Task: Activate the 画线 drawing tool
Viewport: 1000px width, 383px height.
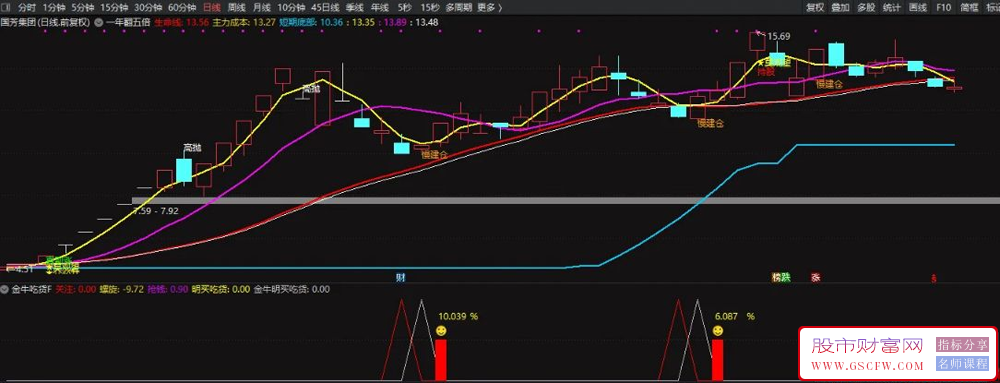Action: 917,8
